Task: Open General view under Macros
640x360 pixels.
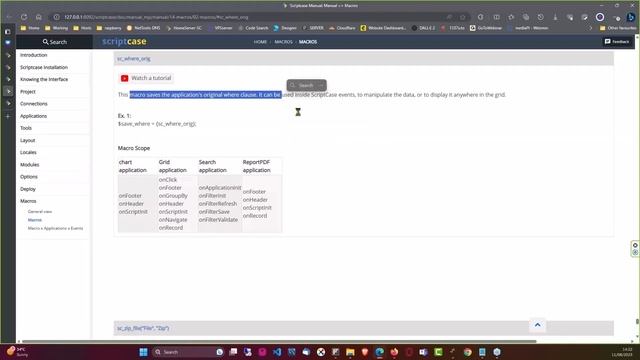Action: (40, 212)
